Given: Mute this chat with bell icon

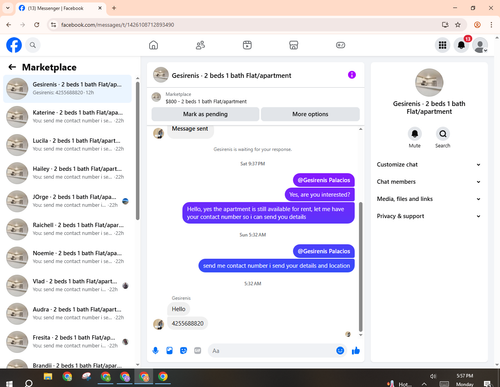Looking at the screenshot, I should click(x=414, y=134).
